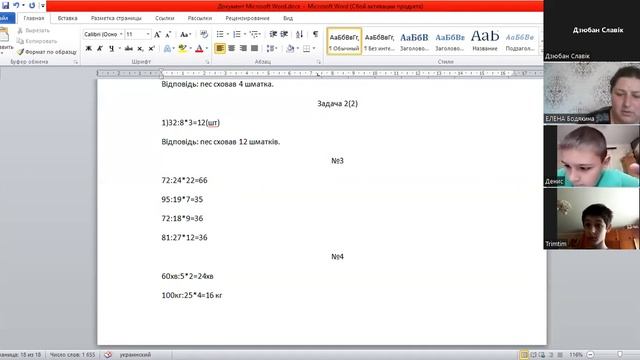This screenshot has height=360, width=640.
Task: Apply the Подзаголовок style
Action: click(x=520, y=41)
